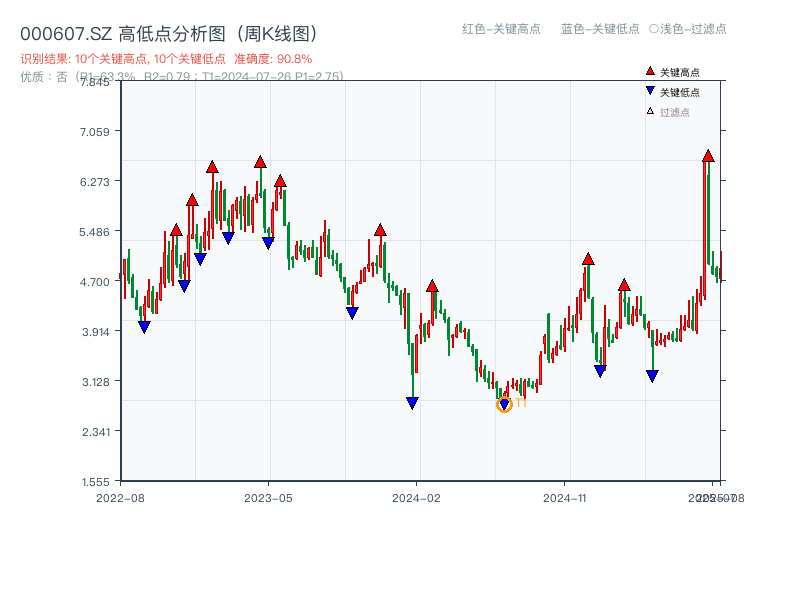Click the orange circle marker at the chart trough
Screen dimensions: 800x600
tap(505, 405)
